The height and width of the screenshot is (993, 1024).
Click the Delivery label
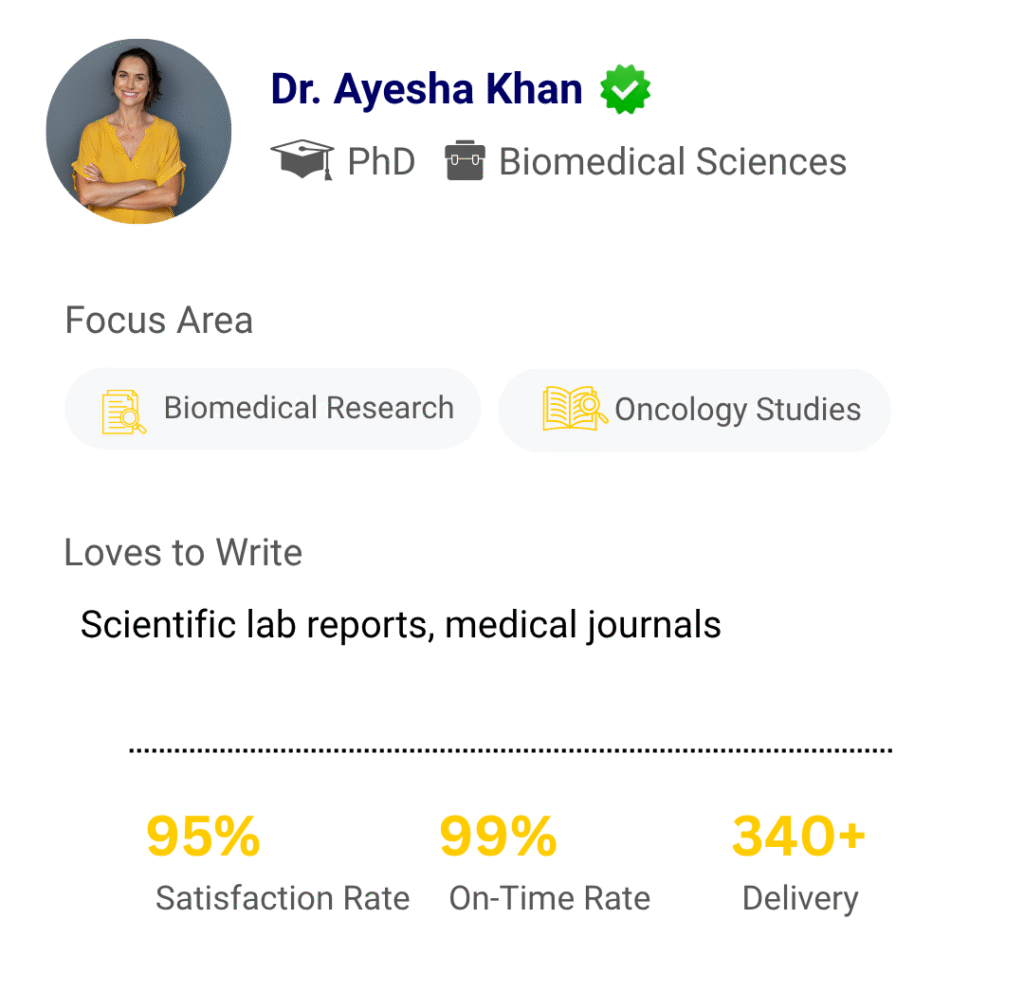pos(799,898)
